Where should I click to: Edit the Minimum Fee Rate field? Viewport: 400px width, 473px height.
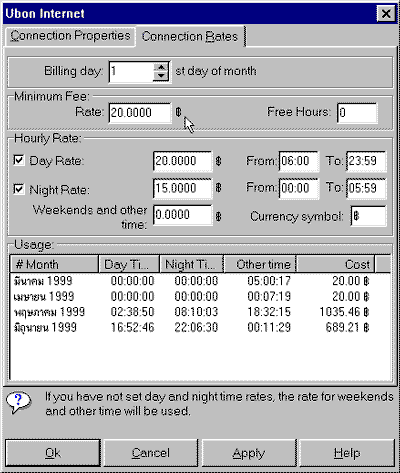pyautogui.click(x=140, y=113)
